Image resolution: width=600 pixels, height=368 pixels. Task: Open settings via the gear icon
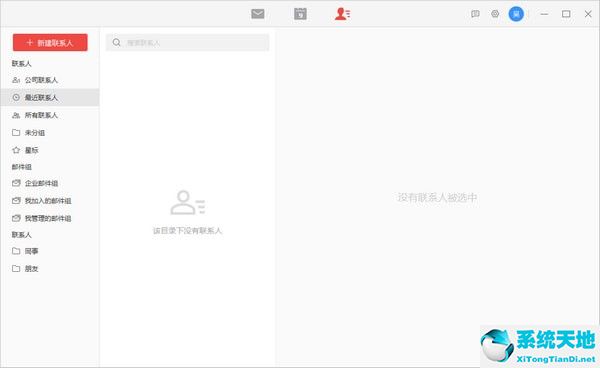coord(495,14)
